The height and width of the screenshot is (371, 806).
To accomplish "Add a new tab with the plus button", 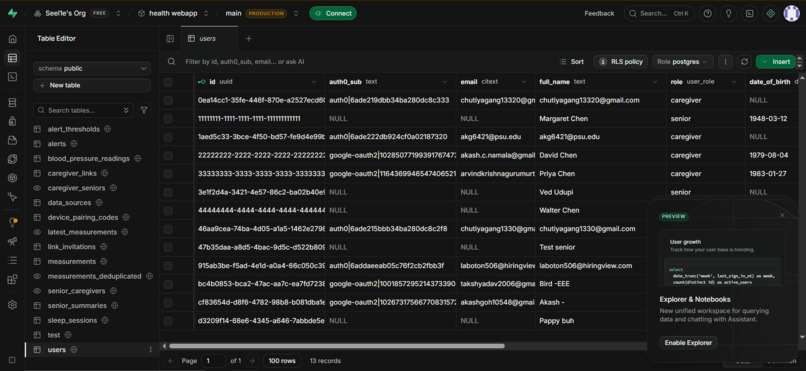I will pyautogui.click(x=249, y=39).
